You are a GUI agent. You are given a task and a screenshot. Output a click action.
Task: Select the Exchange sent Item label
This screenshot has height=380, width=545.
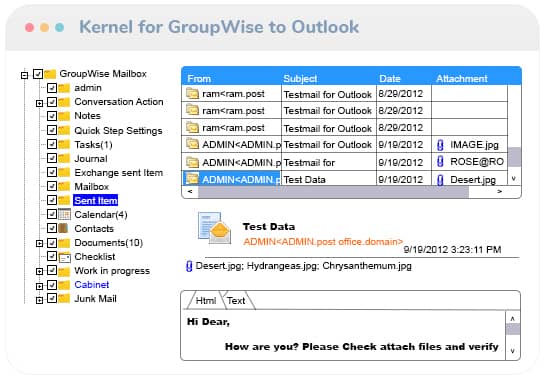[x=119, y=173]
